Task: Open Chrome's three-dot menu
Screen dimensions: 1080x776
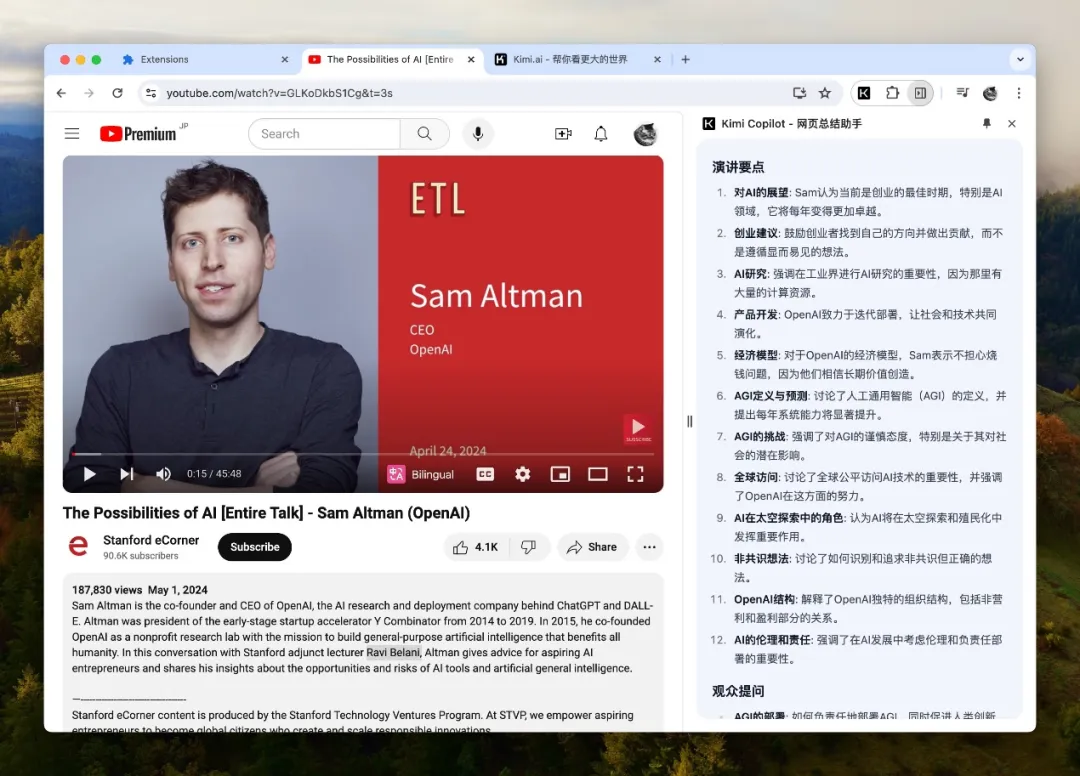Action: pyautogui.click(x=1018, y=93)
